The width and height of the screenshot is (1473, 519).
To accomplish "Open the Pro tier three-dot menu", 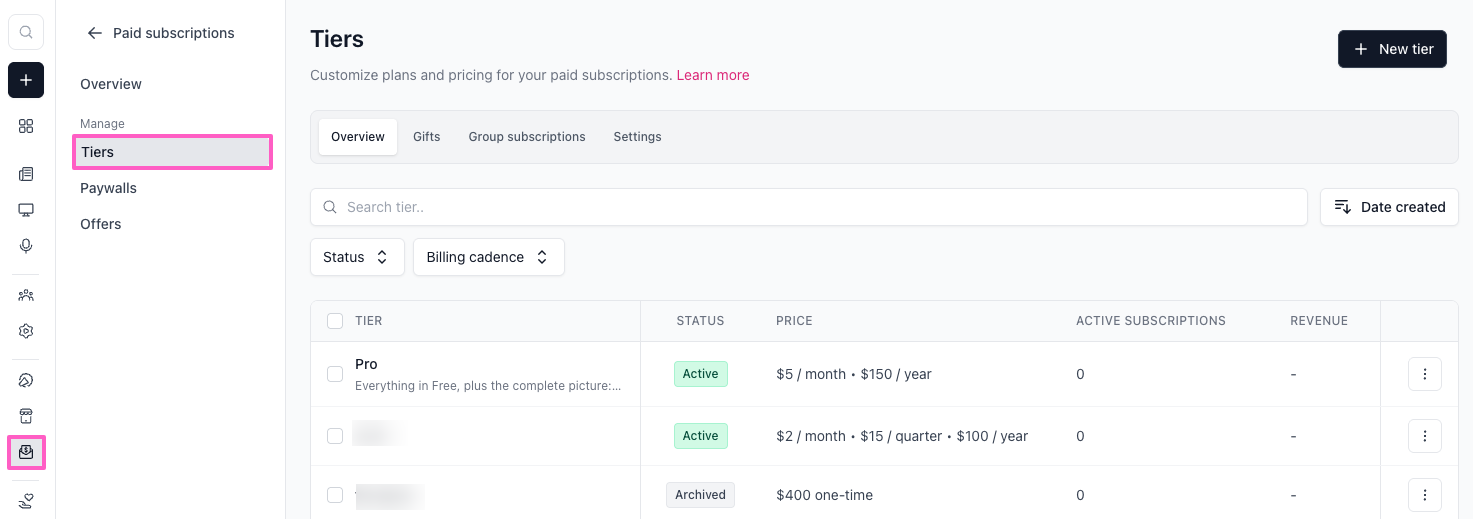I will (x=1425, y=374).
